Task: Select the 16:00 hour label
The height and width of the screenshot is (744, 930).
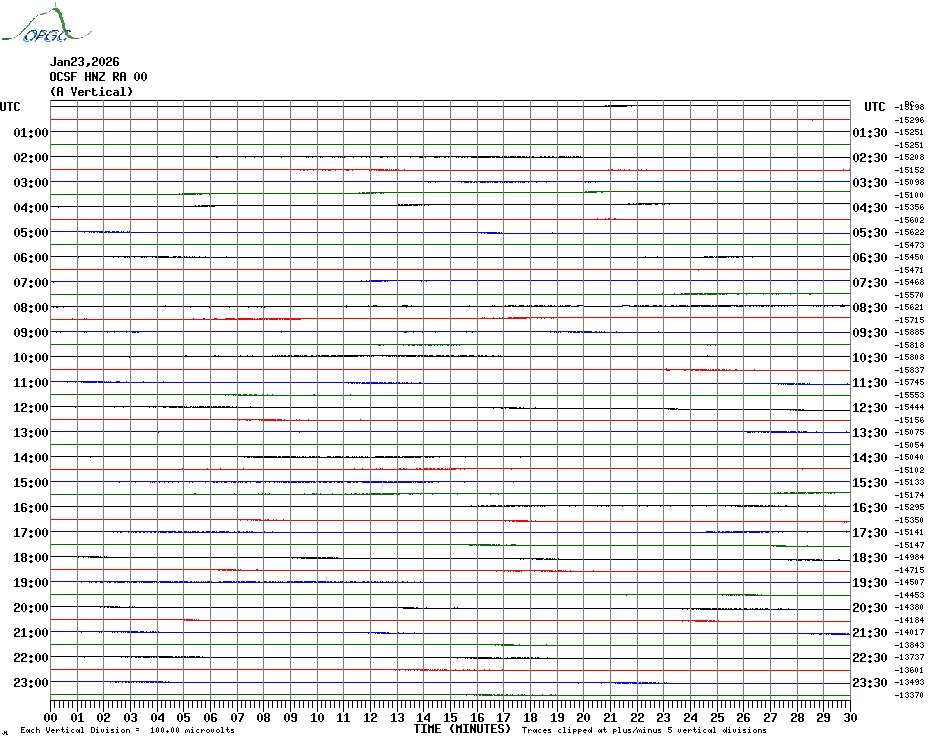Action: point(31,508)
